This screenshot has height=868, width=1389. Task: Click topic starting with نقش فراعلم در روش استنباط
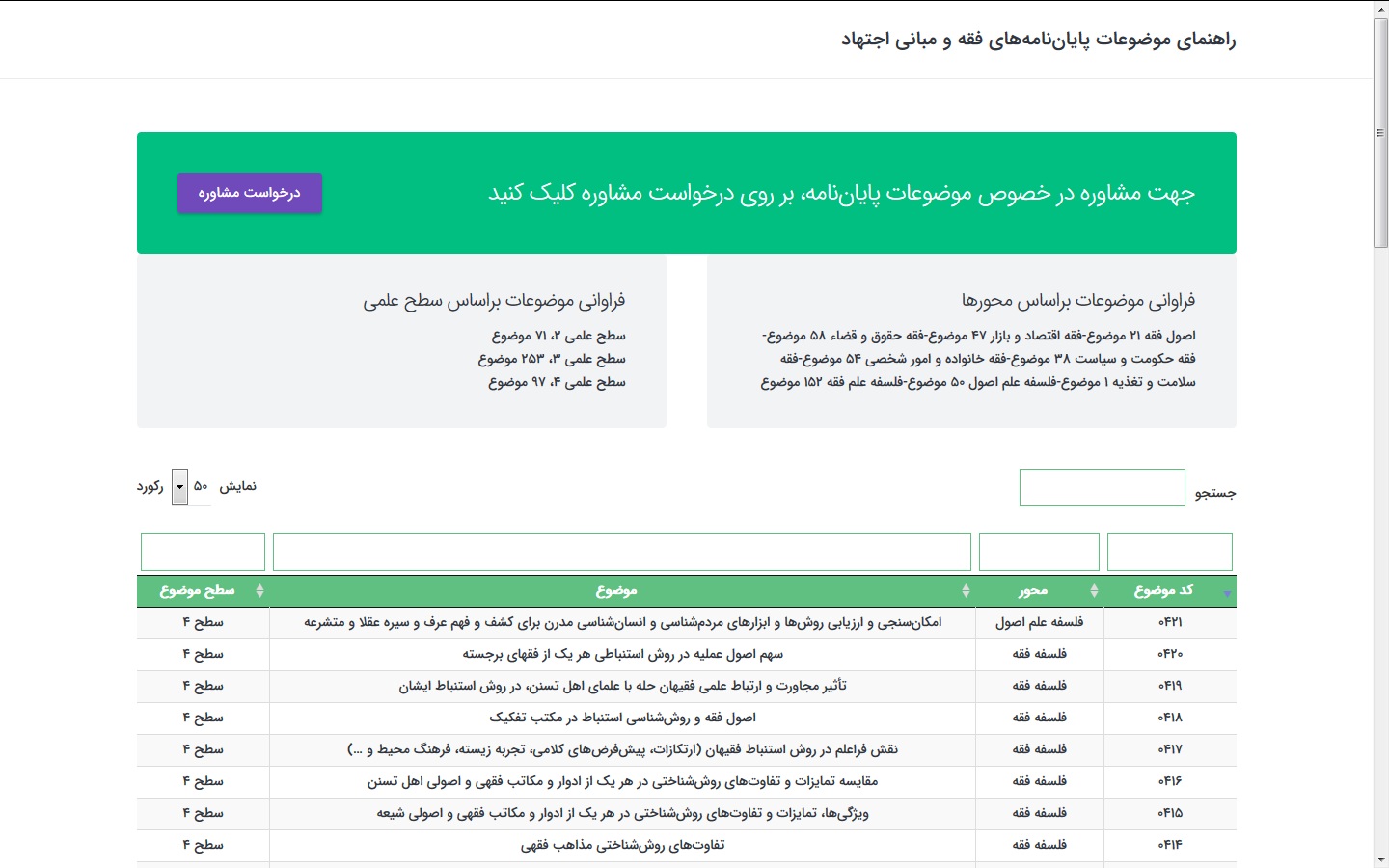click(623, 750)
